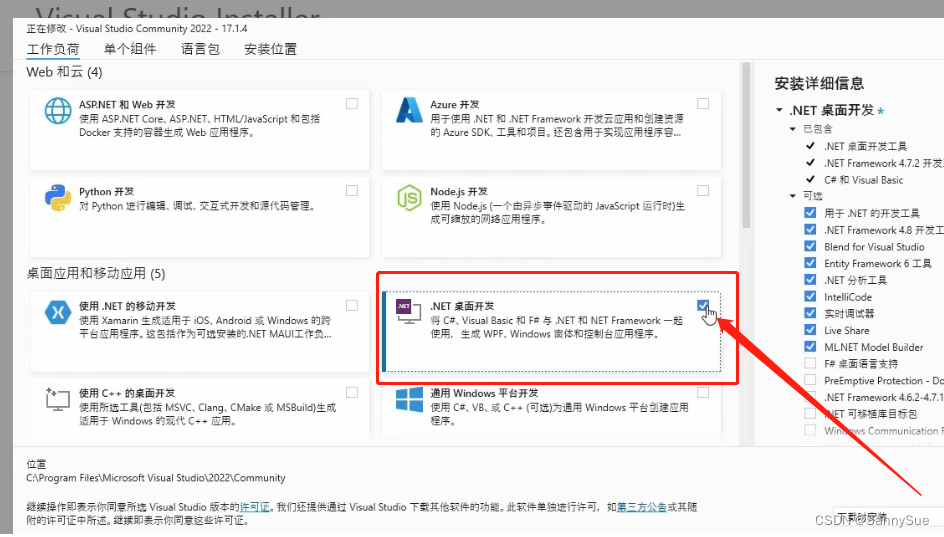Image resolution: width=944 pixels, height=537 pixels.
Task: Select the Node.js 开发 card title
Action: pyautogui.click(x=459, y=191)
